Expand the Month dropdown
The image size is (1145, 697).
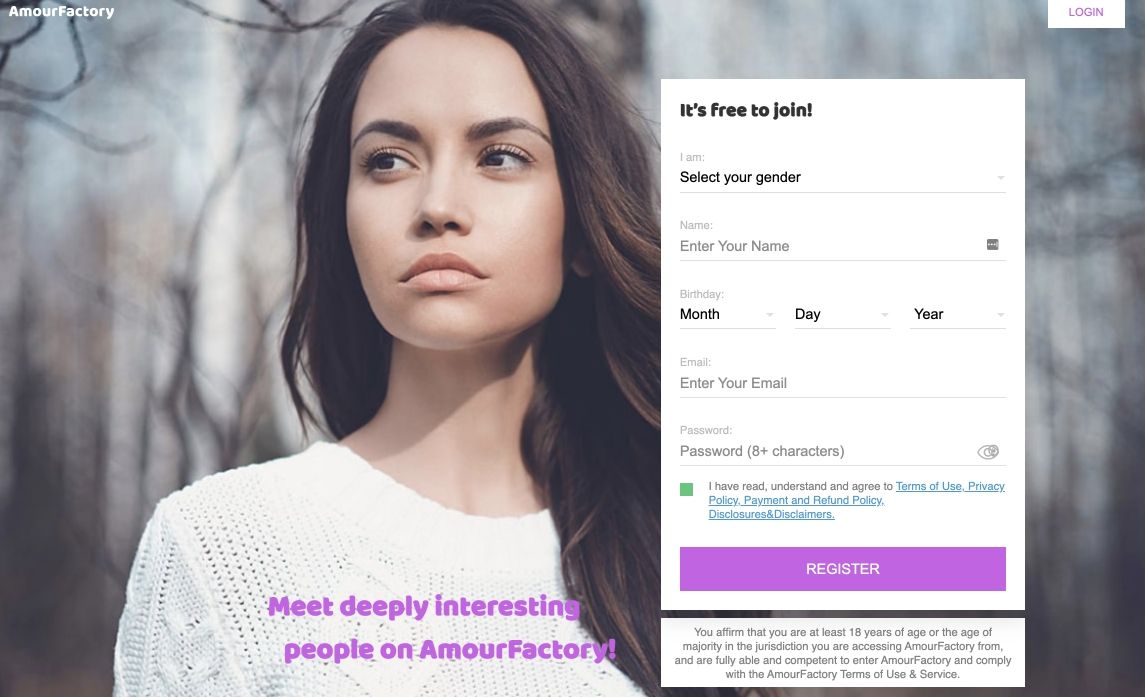pyautogui.click(x=727, y=314)
